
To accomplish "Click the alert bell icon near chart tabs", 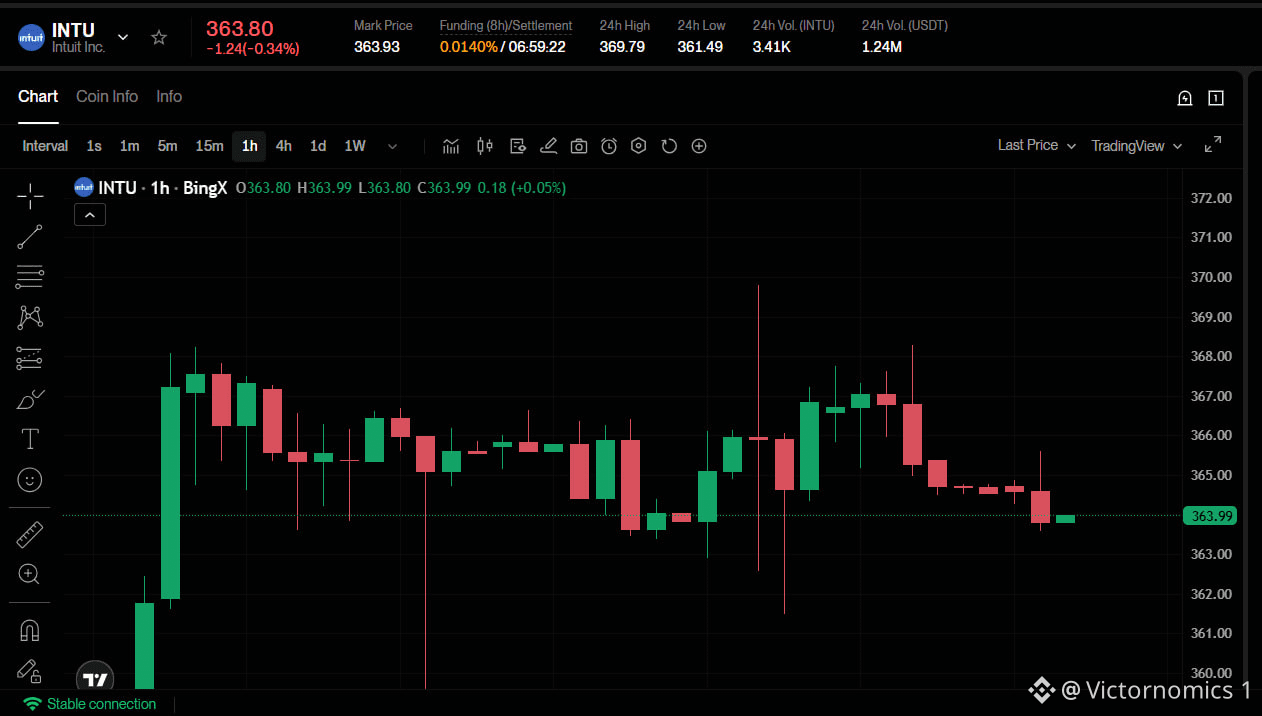I will 1185,97.
